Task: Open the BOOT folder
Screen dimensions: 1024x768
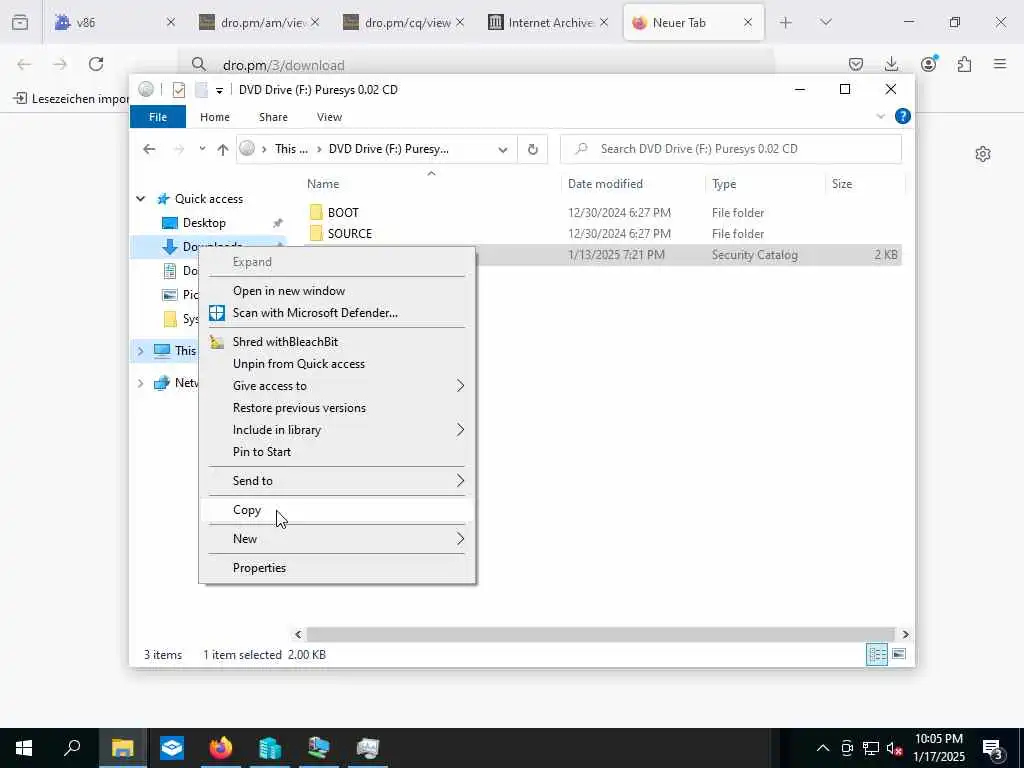Action: (343, 212)
